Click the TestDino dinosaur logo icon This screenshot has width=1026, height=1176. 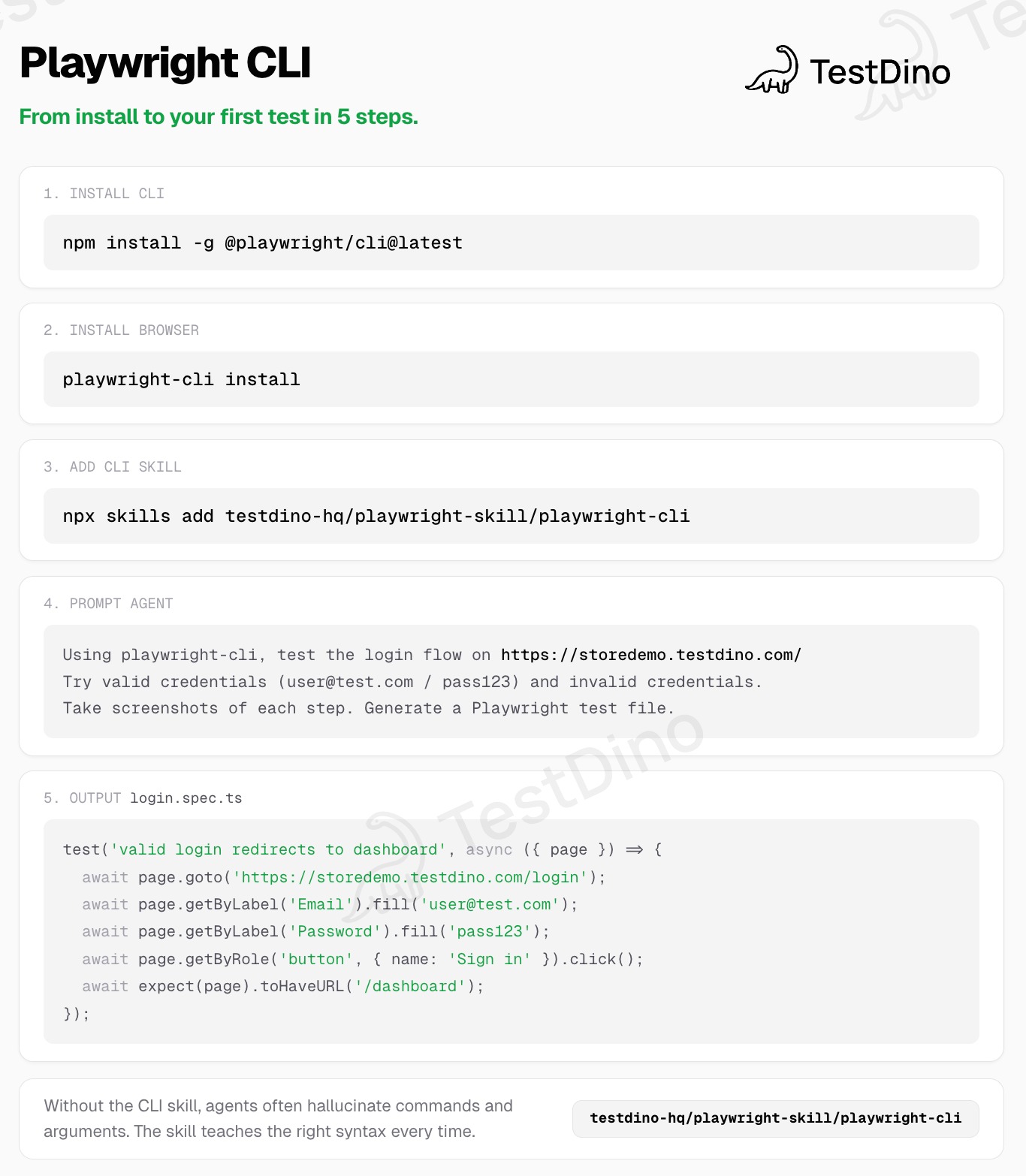(772, 70)
